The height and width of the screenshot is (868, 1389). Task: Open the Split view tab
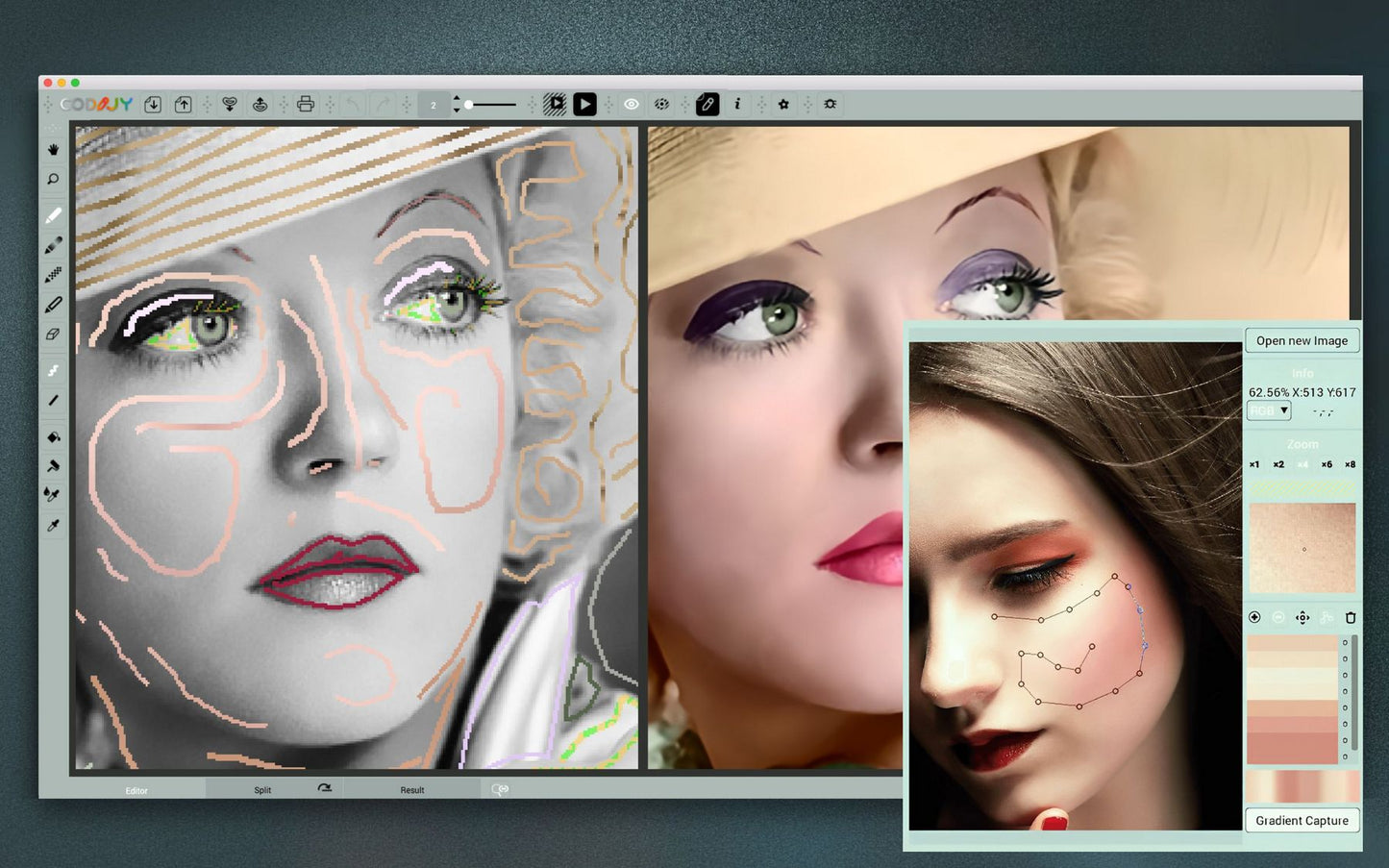tap(261, 789)
